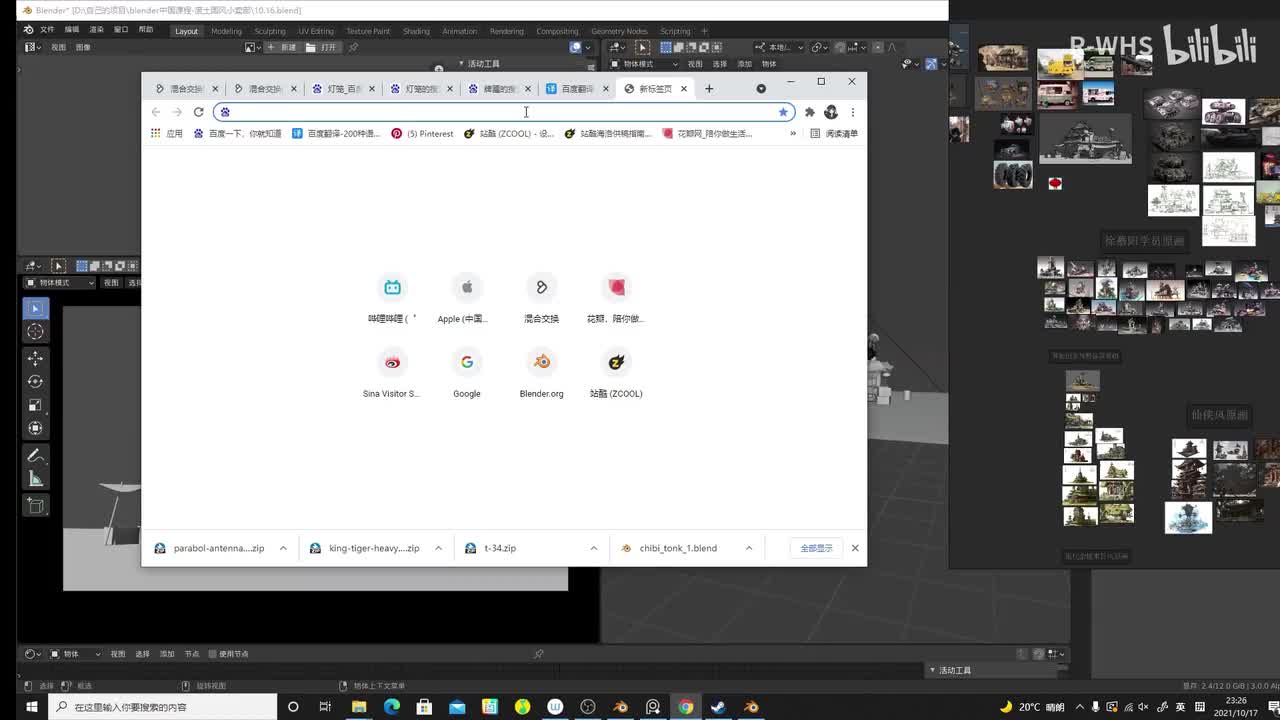Open the Bilibili shortcut tile
This screenshot has height=720, width=1280.
coord(392,298)
